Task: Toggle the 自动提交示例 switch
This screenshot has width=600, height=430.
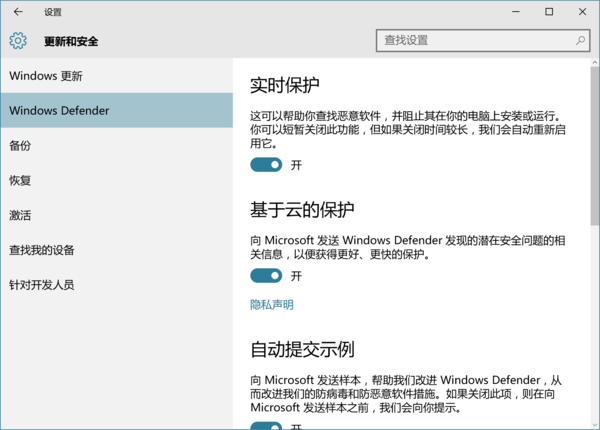Action: point(266,426)
